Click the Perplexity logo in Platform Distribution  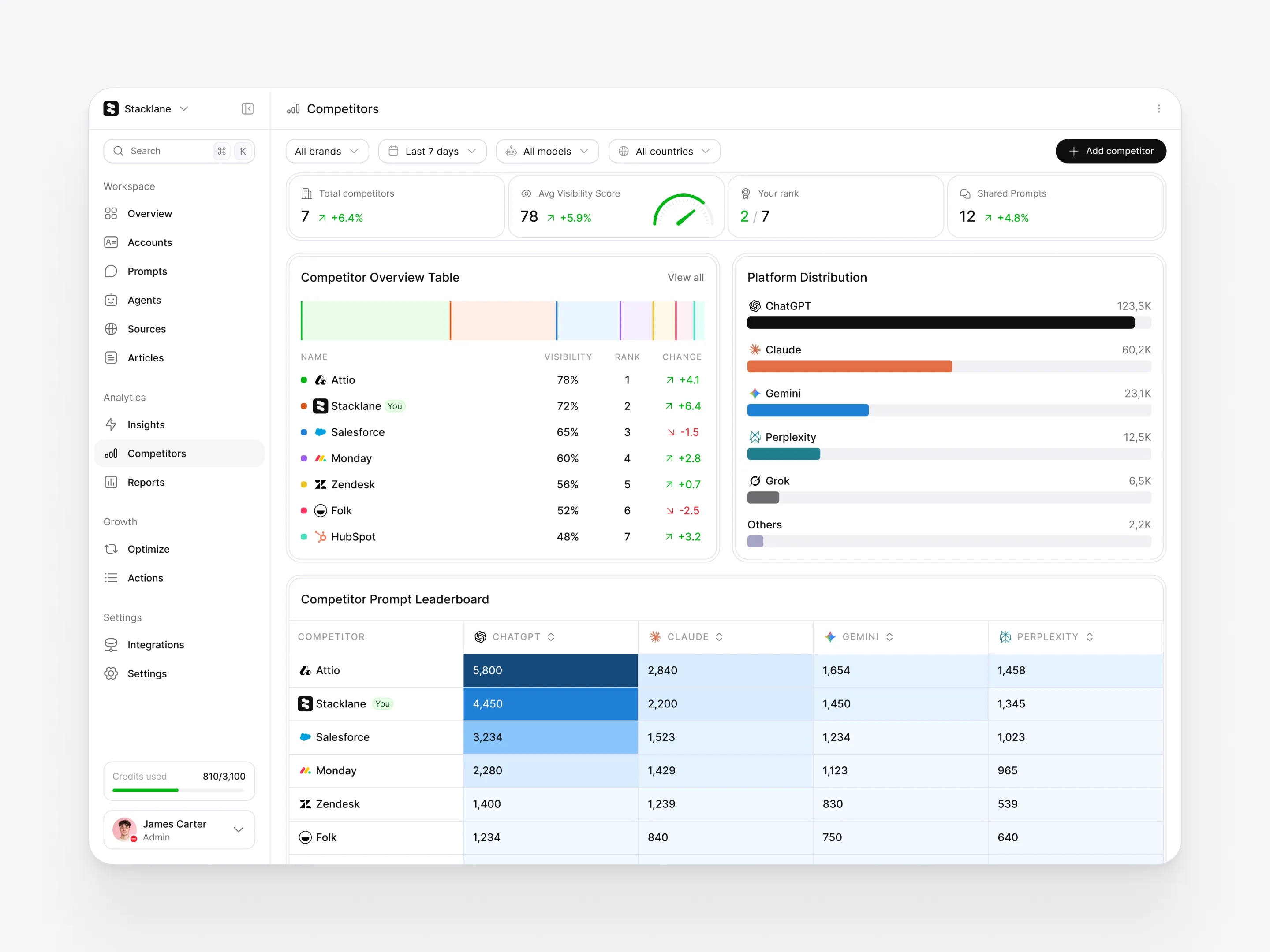point(755,437)
